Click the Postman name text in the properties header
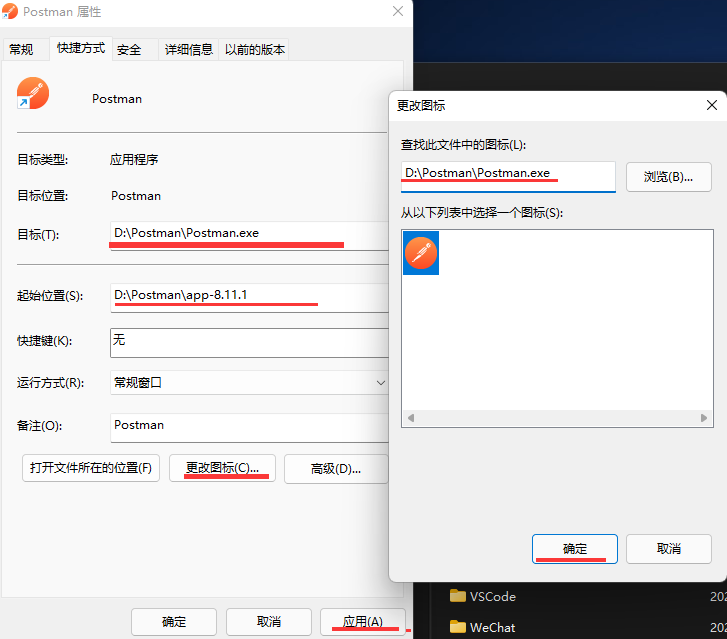 click(117, 99)
